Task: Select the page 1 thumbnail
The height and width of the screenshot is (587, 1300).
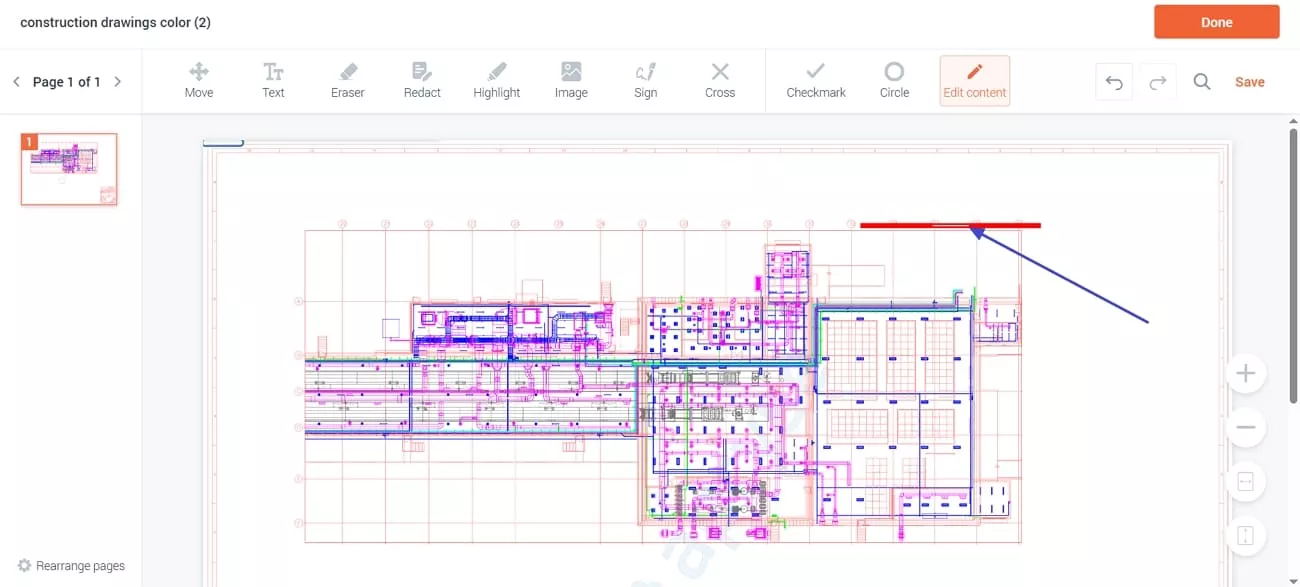Action: (x=69, y=169)
